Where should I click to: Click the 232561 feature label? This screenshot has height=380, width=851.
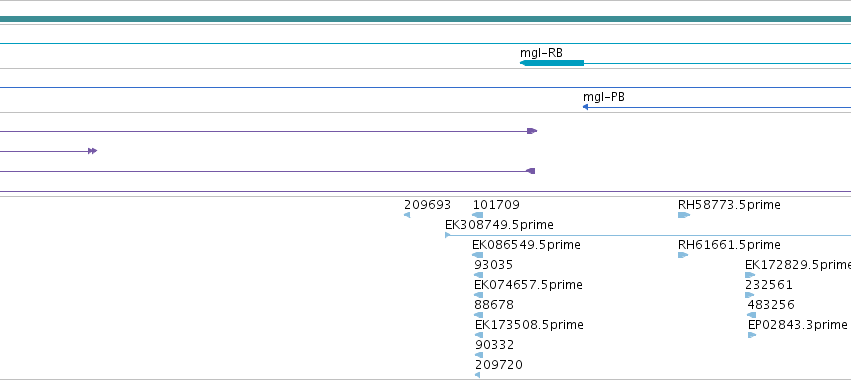(769, 284)
